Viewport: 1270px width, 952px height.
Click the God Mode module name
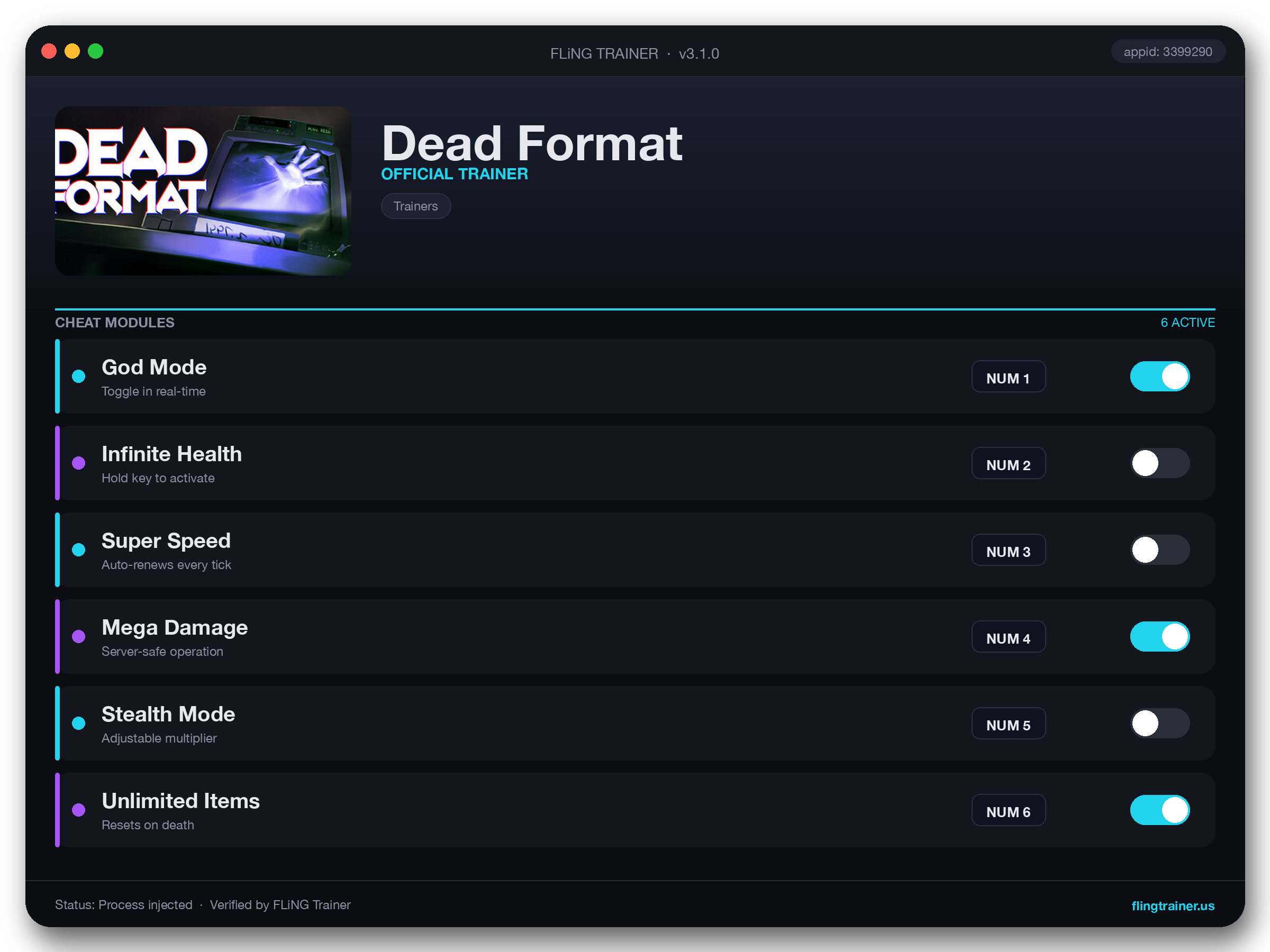click(x=154, y=367)
